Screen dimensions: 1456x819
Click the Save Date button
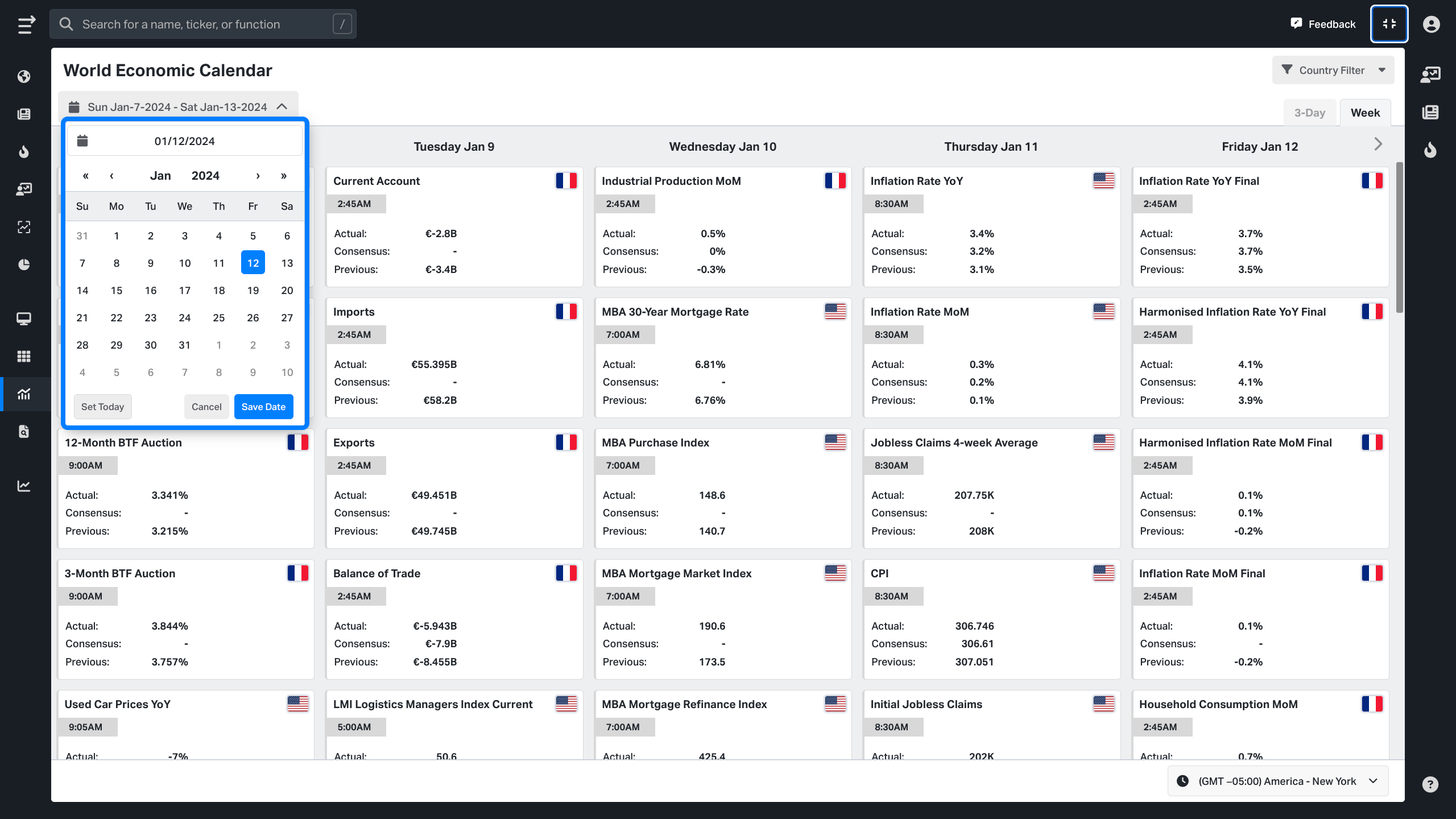[263, 407]
